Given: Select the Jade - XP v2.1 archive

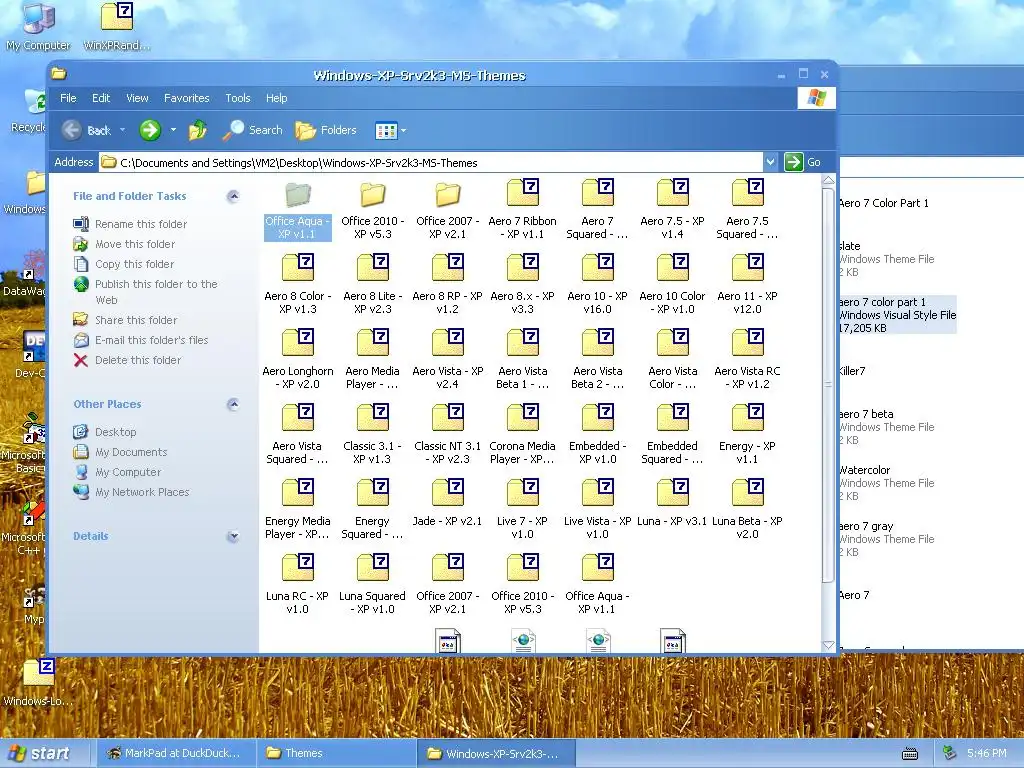Looking at the screenshot, I should click(x=447, y=503).
